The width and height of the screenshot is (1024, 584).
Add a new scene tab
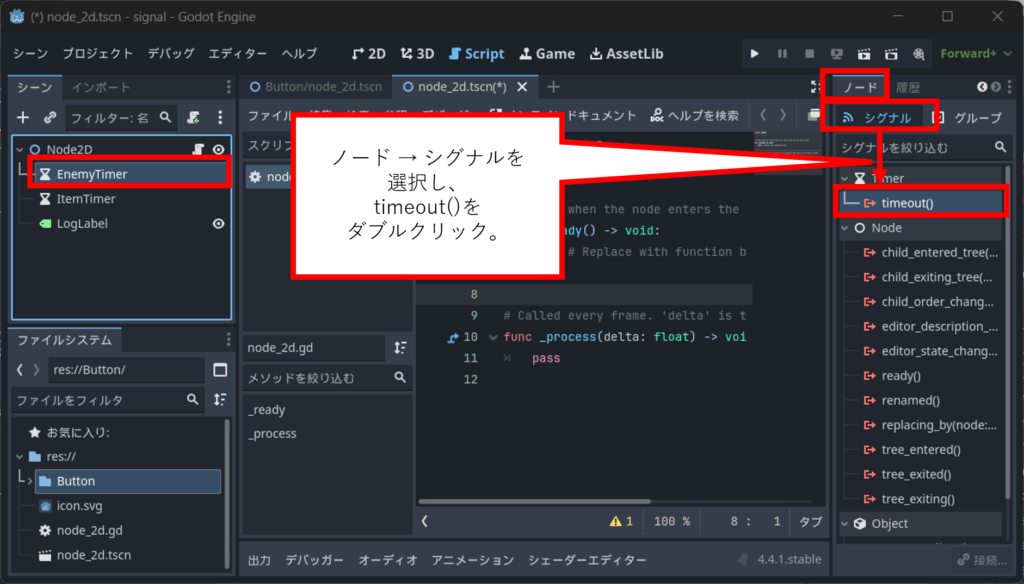(553, 87)
